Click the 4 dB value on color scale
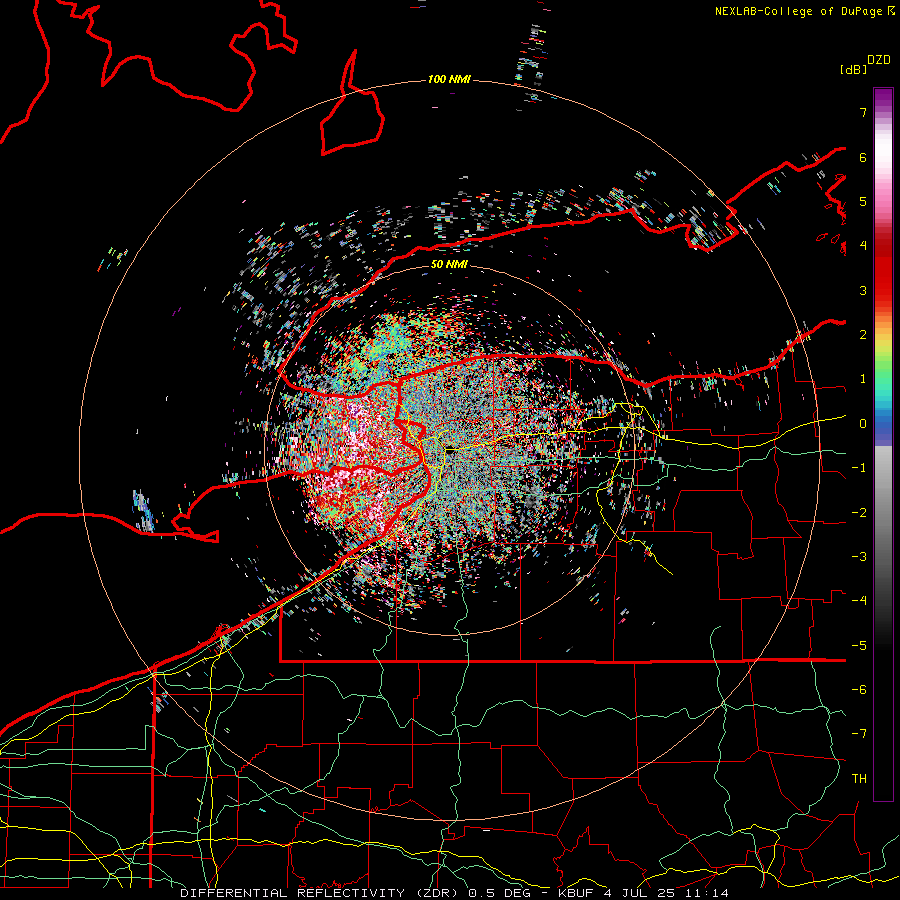This screenshot has width=900, height=900. [x=863, y=246]
